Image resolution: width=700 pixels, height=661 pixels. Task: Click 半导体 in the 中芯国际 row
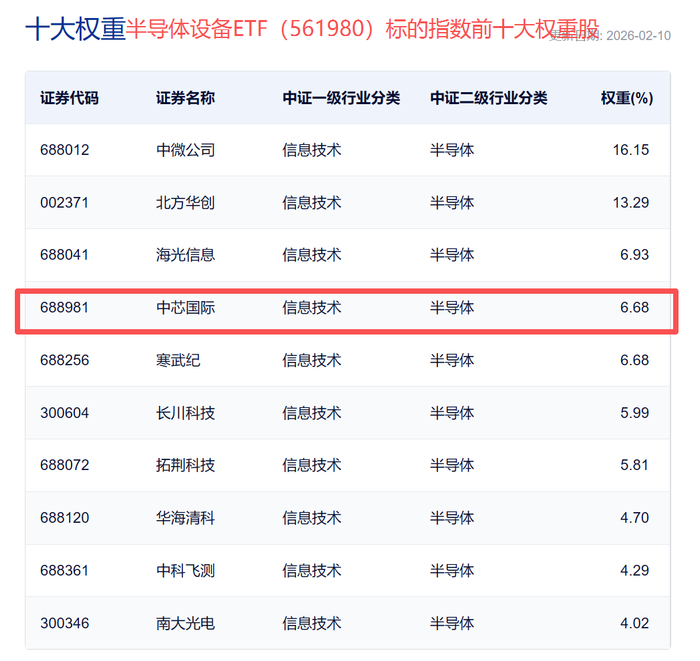tap(452, 308)
